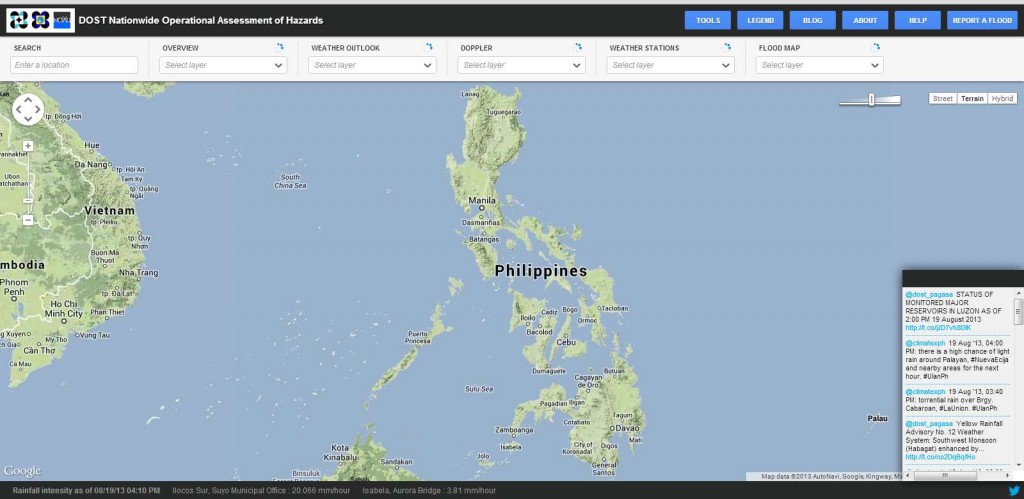Click the Google logo on the map
This screenshot has height=499, width=1024.
pyautogui.click(x=22, y=471)
